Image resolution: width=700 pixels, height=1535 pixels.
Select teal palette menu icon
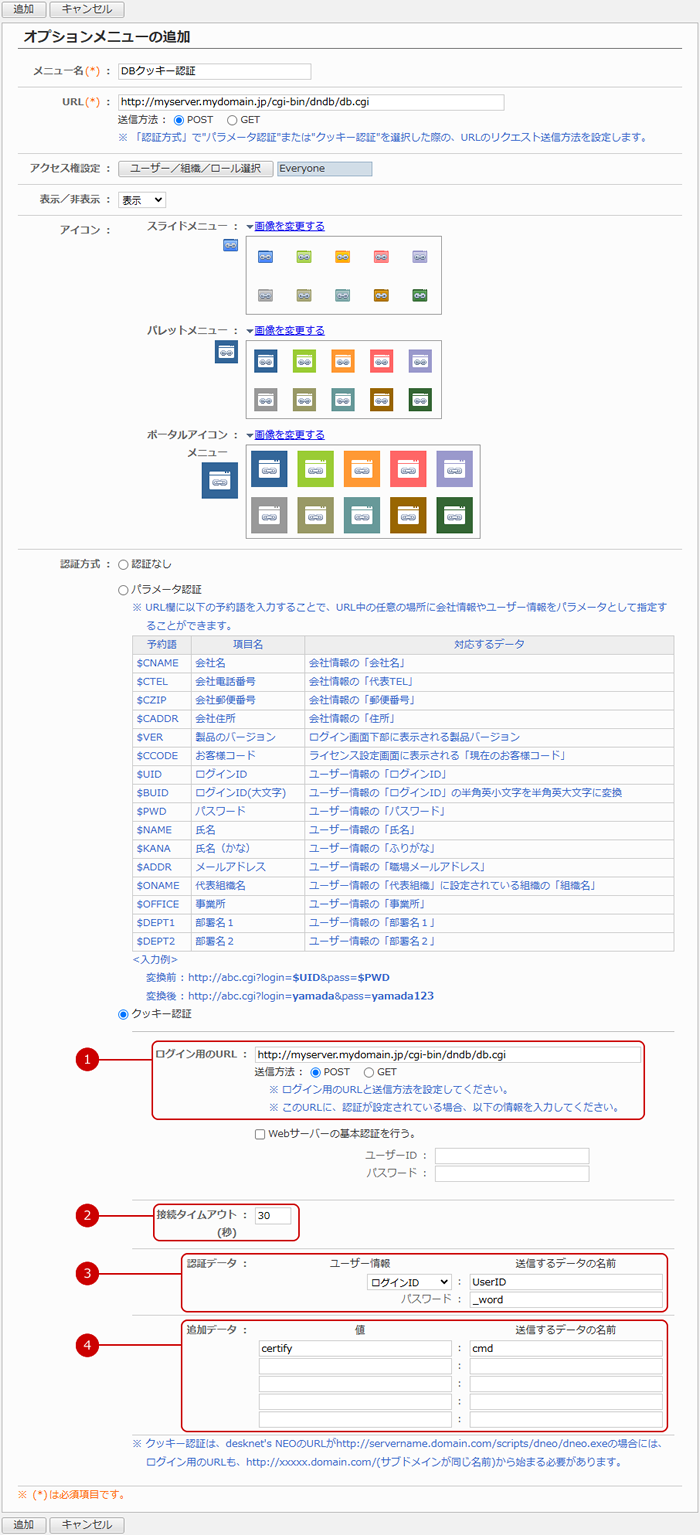pyautogui.click(x=343, y=399)
